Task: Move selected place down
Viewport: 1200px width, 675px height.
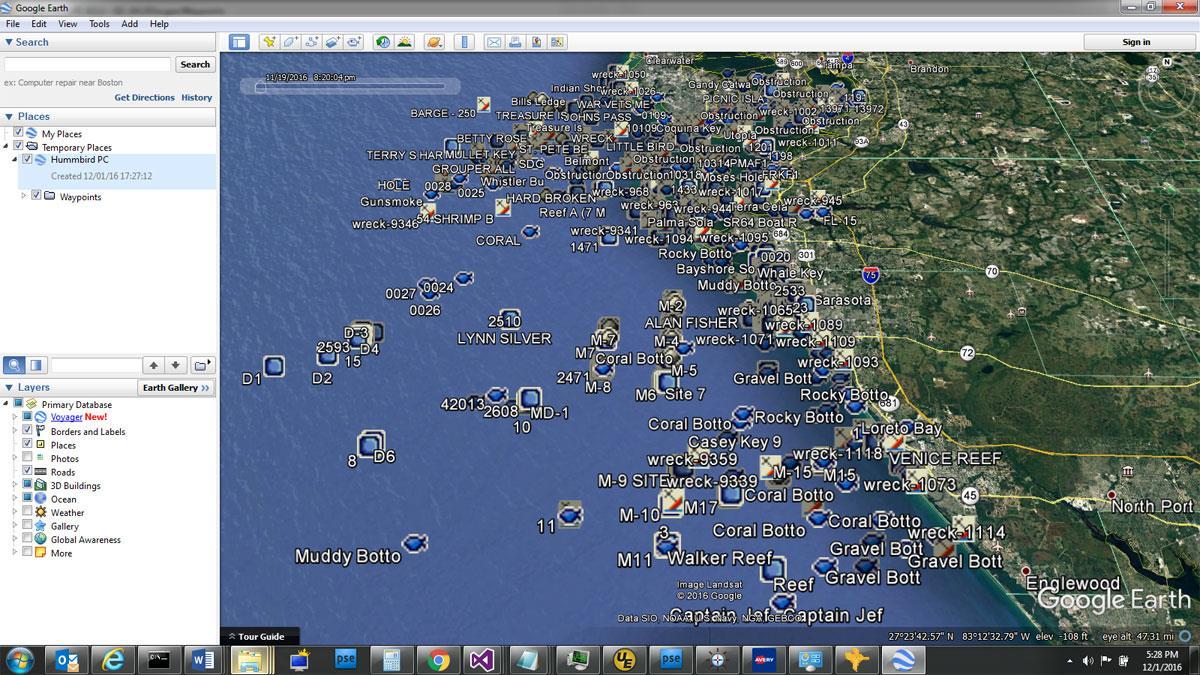Action: point(175,365)
